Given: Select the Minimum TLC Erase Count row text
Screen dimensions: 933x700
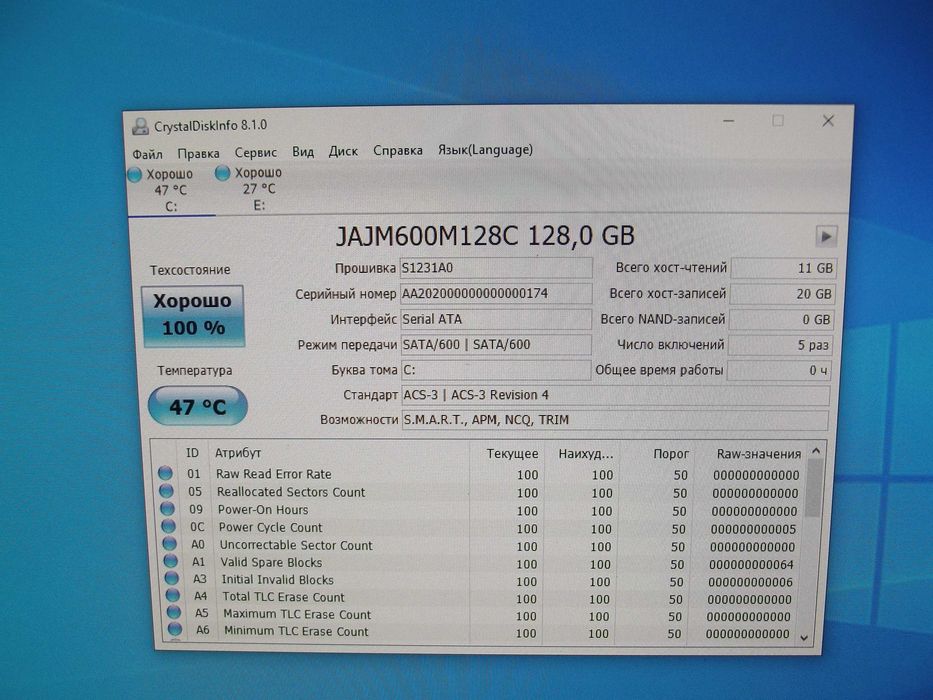Looking at the screenshot, I should [296, 632].
